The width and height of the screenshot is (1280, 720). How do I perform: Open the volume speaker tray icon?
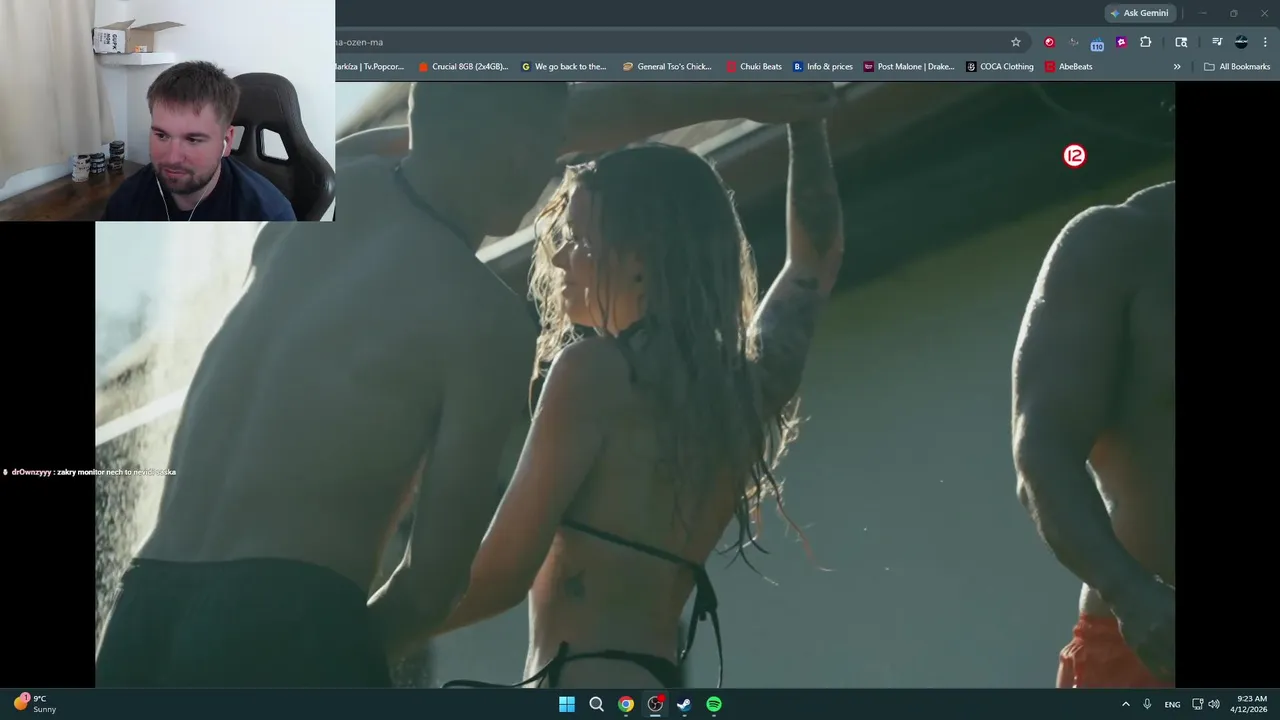tap(1214, 704)
